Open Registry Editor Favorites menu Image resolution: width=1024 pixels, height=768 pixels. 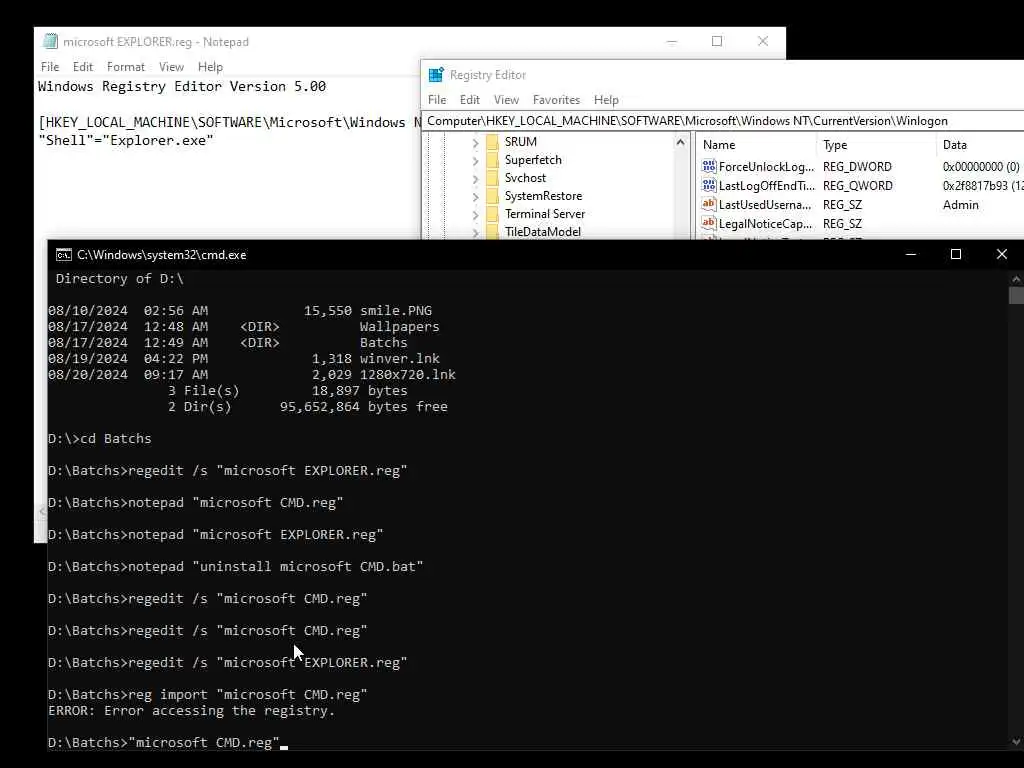[556, 100]
